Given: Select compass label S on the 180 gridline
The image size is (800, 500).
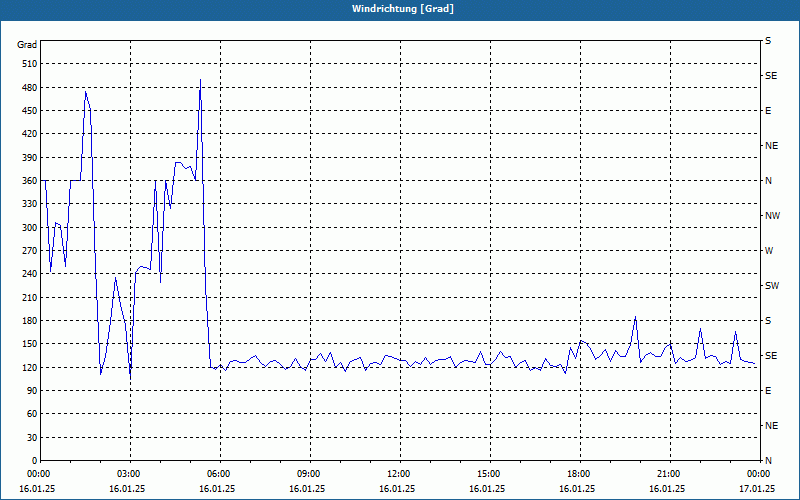Looking at the screenshot, I should [x=768, y=321].
